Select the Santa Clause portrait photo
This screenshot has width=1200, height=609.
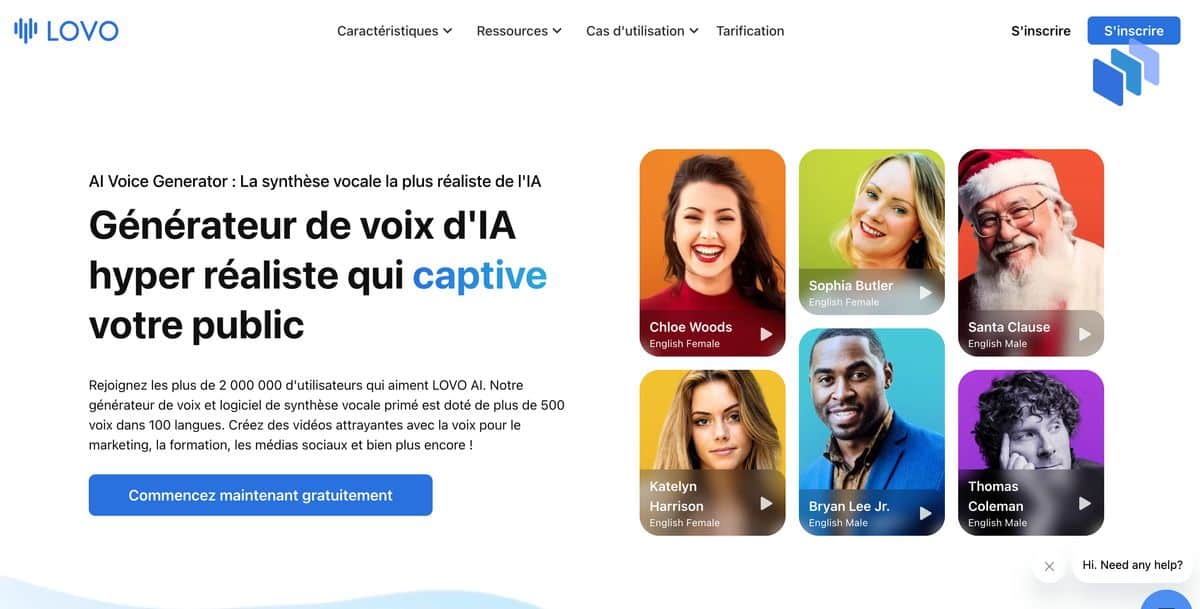[1031, 230]
